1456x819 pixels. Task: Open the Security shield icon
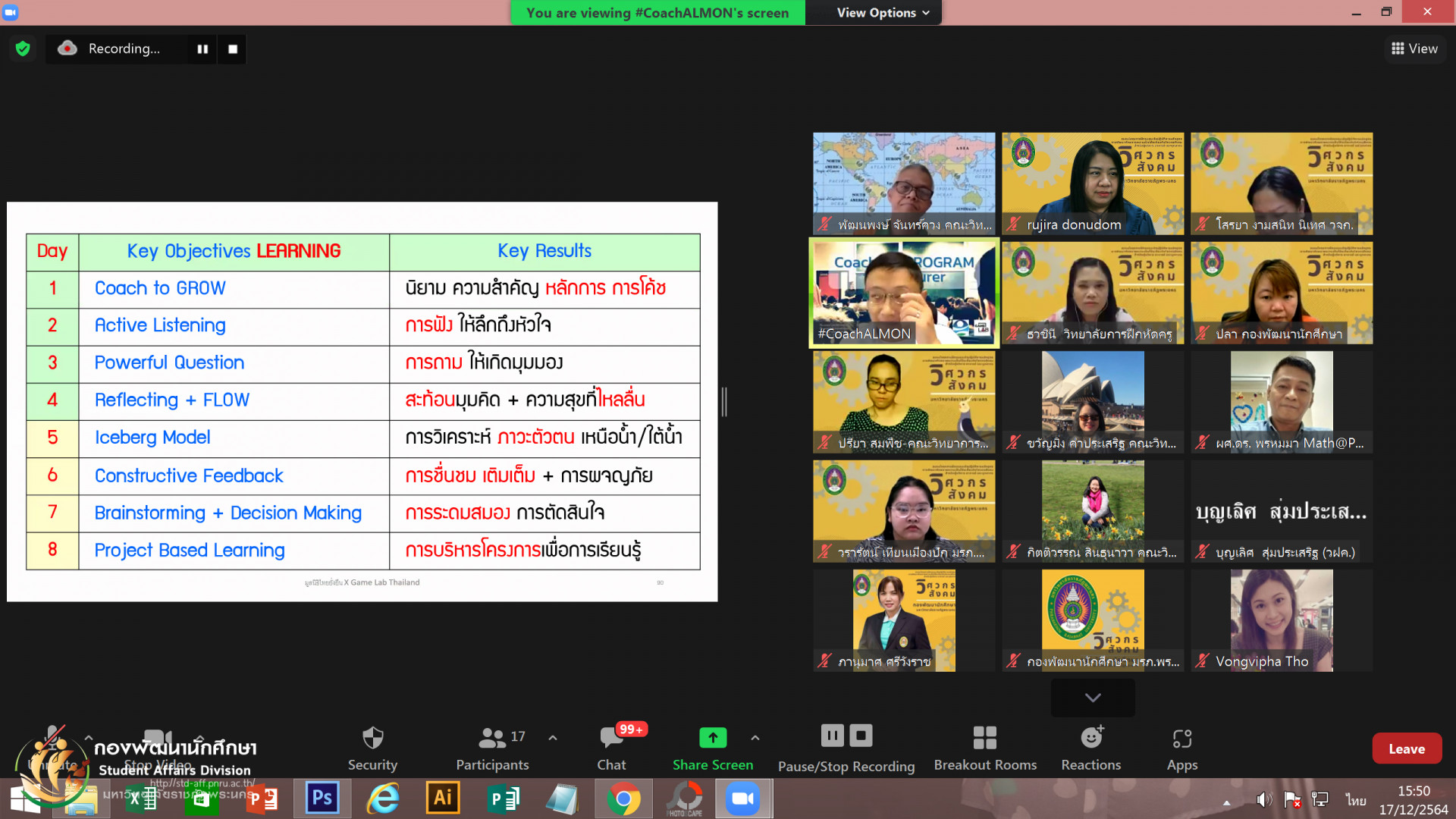(372, 738)
